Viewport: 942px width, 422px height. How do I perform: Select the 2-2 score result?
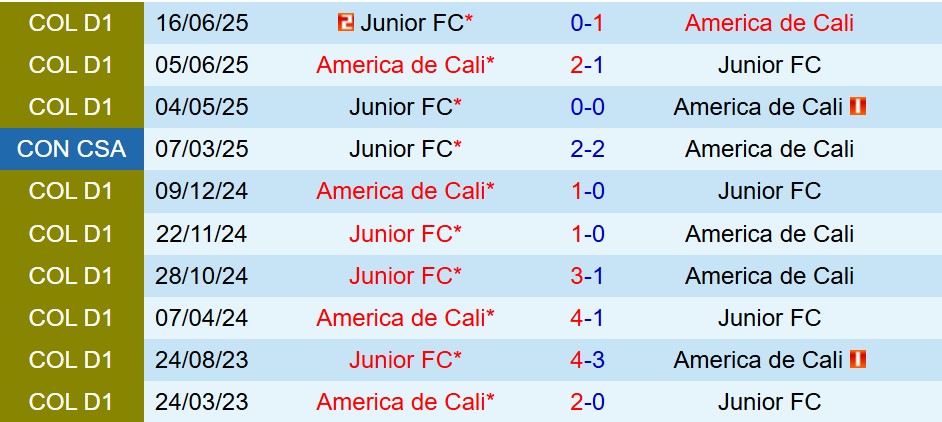(587, 149)
